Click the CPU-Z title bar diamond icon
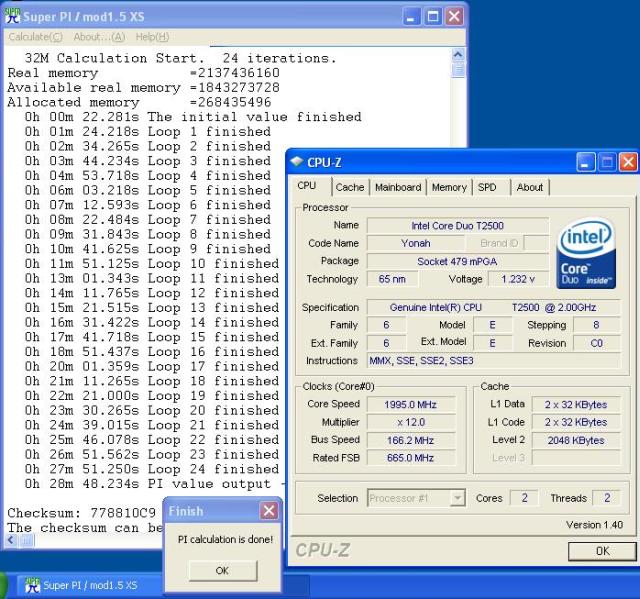The width and height of the screenshot is (640, 599). (x=296, y=162)
